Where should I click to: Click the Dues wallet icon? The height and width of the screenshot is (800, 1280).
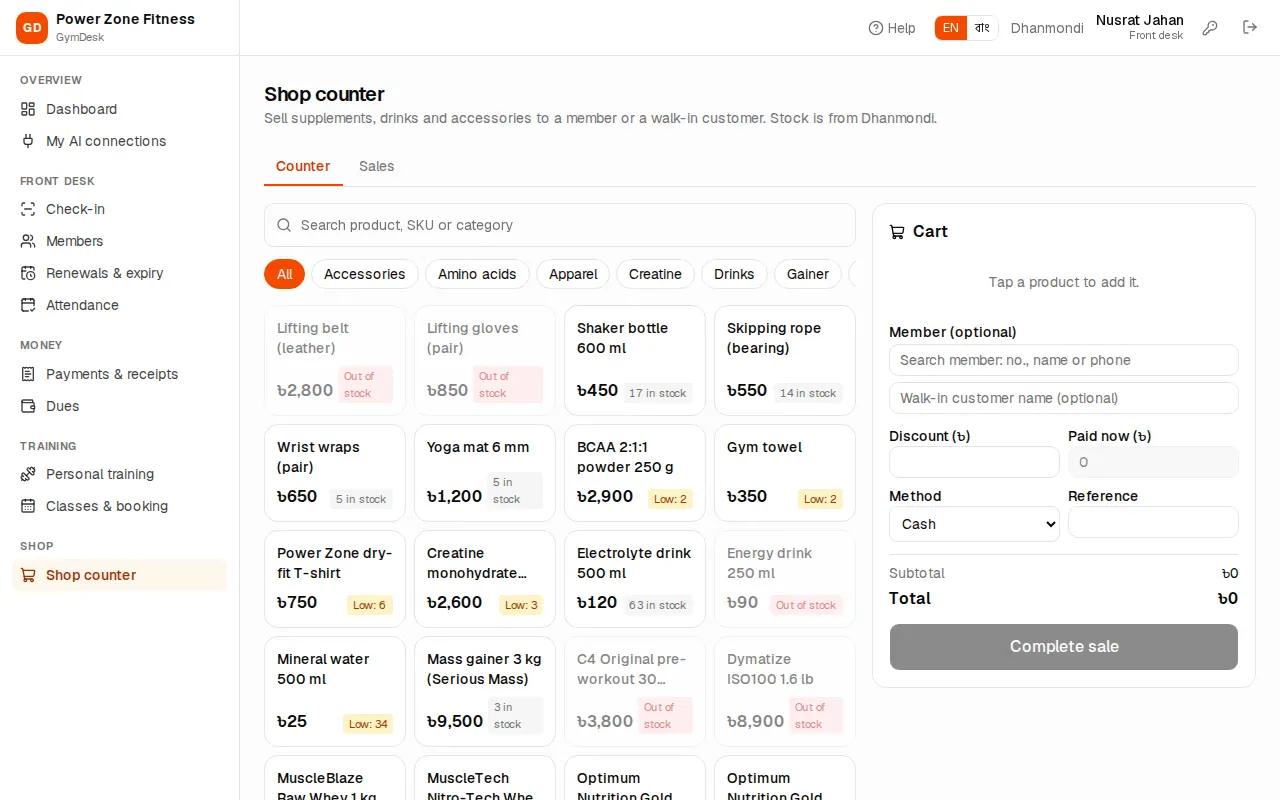pos(28,406)
